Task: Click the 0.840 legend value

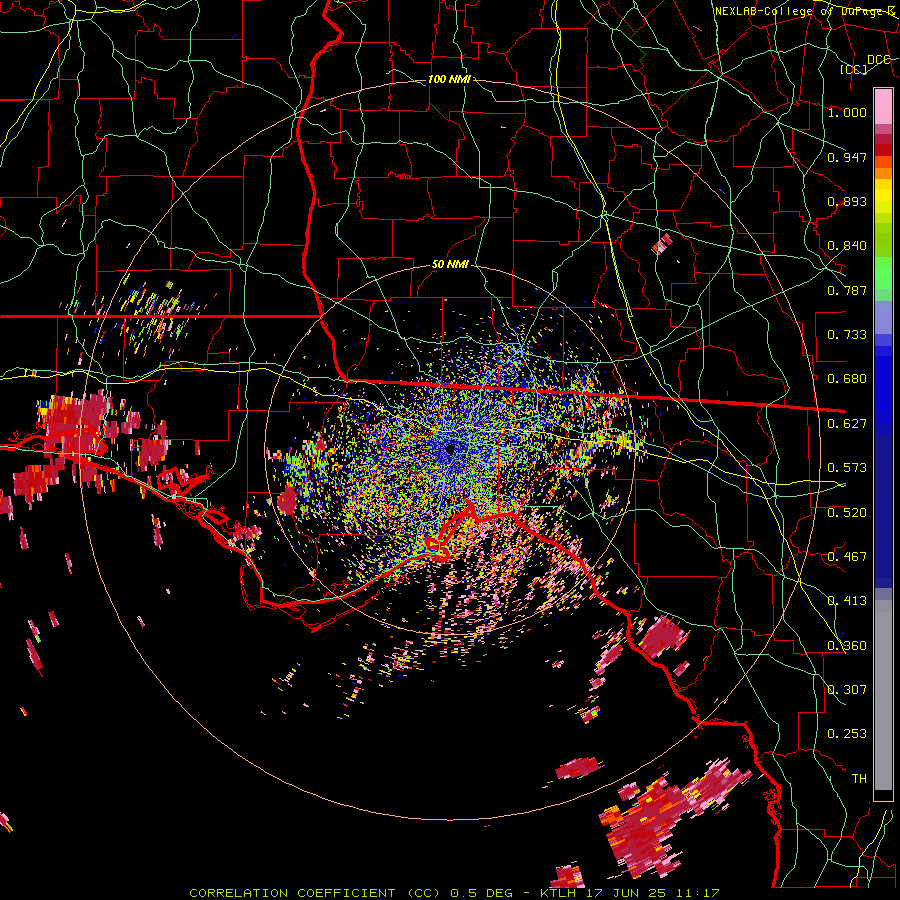Action: click(847, 246)
